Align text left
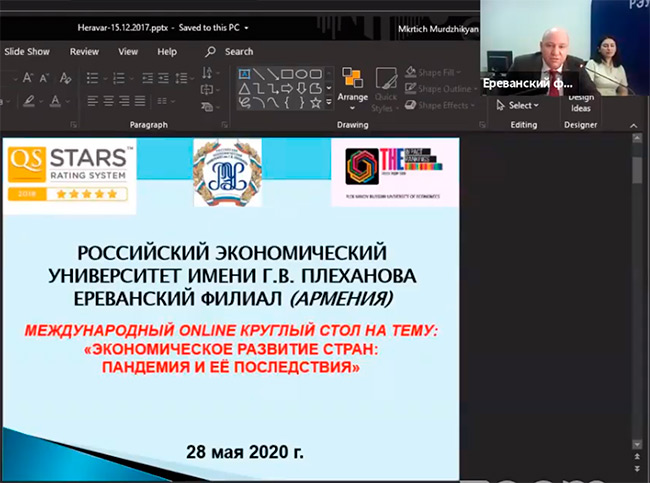The image size is (650, 483). coord(92,101)
